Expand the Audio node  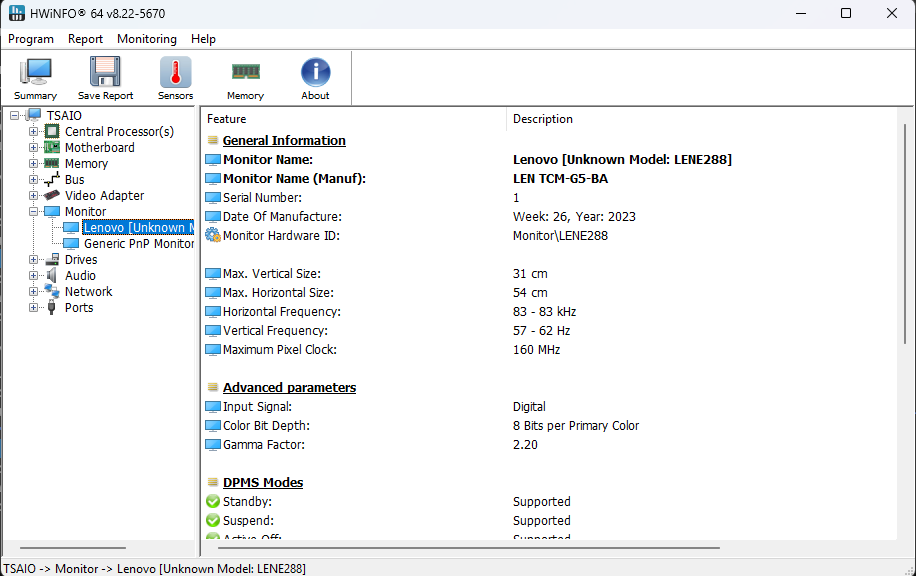[x=33, y=275]
